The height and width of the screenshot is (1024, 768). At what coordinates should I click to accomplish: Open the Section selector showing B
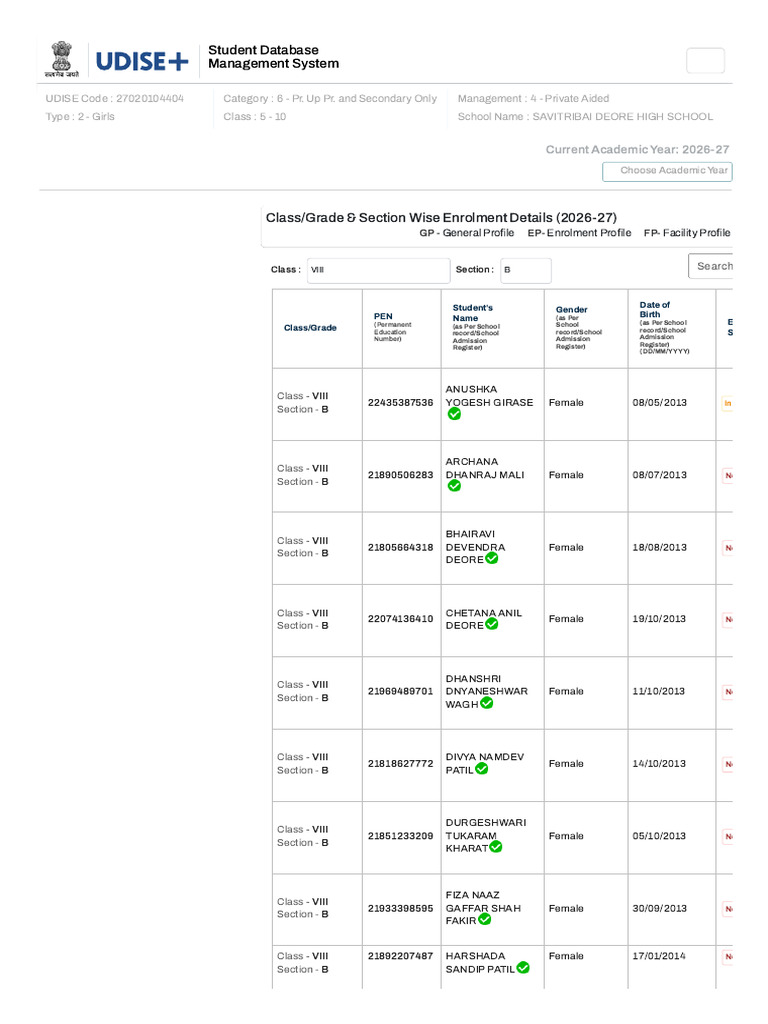(x=526, y=270)
